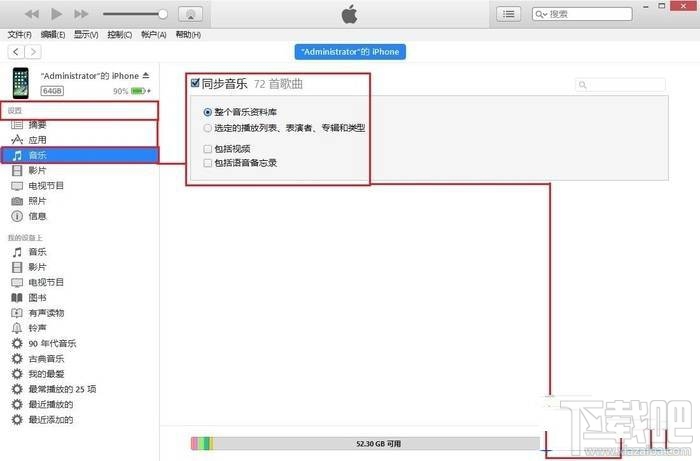Click film icon under 我的设备上
Screen dimensions: 700x461
[x=17, y=267]
